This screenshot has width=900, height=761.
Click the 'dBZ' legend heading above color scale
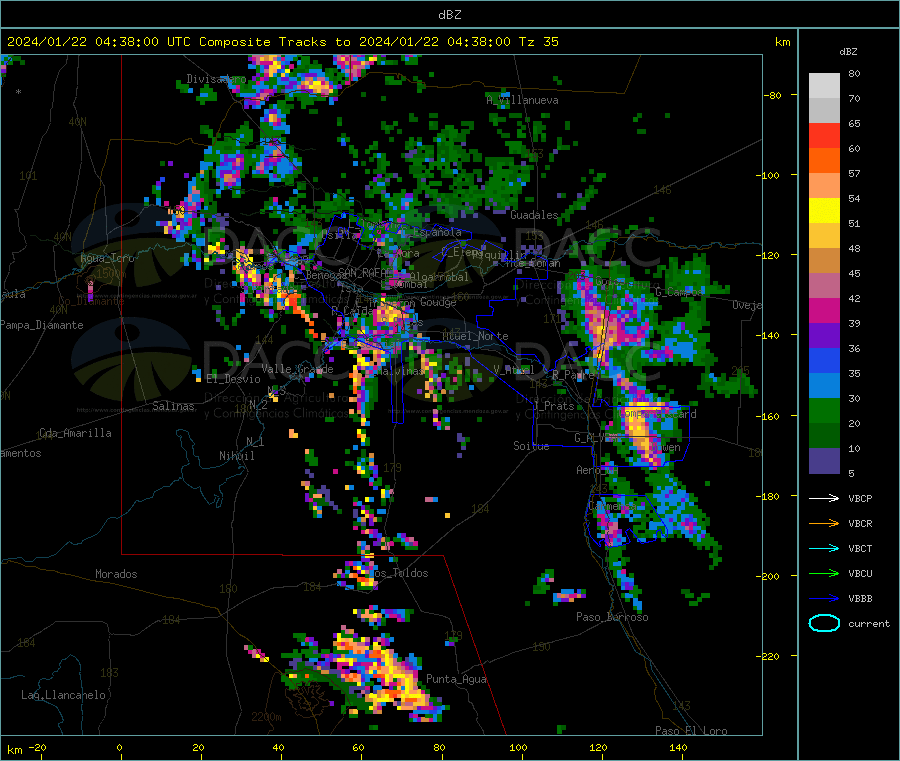(848, 52)
